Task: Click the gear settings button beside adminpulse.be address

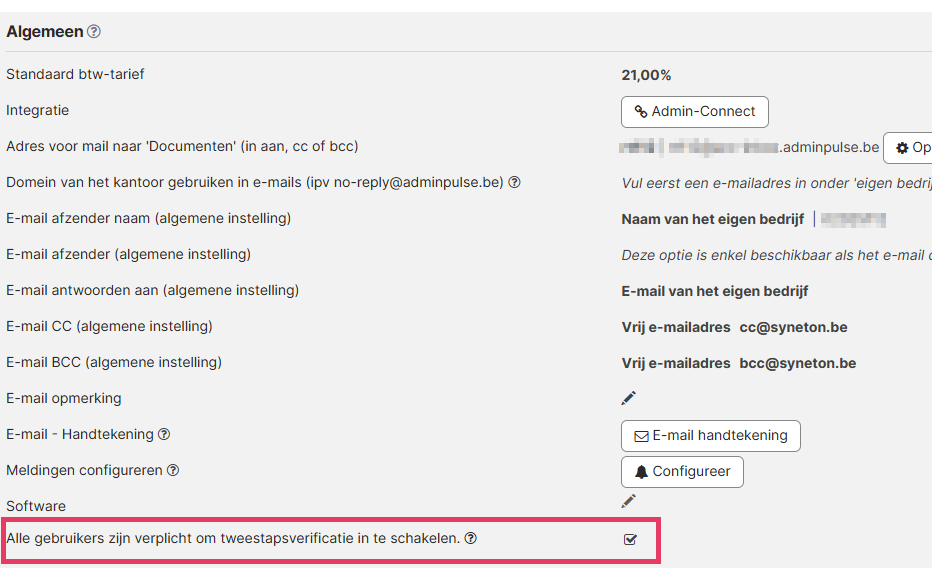Action: point(908,148)
